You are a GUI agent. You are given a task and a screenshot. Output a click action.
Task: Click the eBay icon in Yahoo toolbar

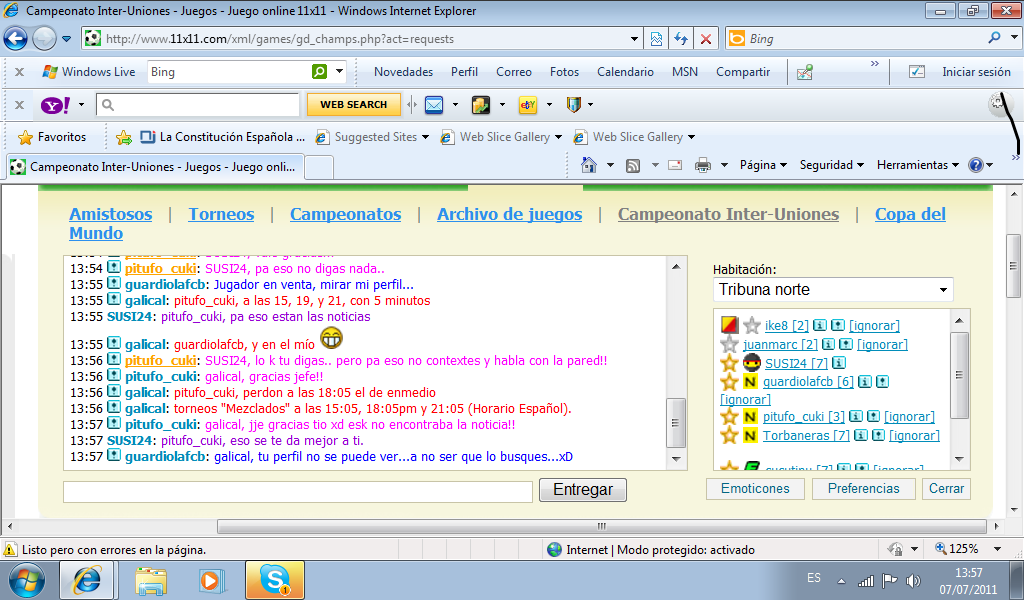pos(527,105)
